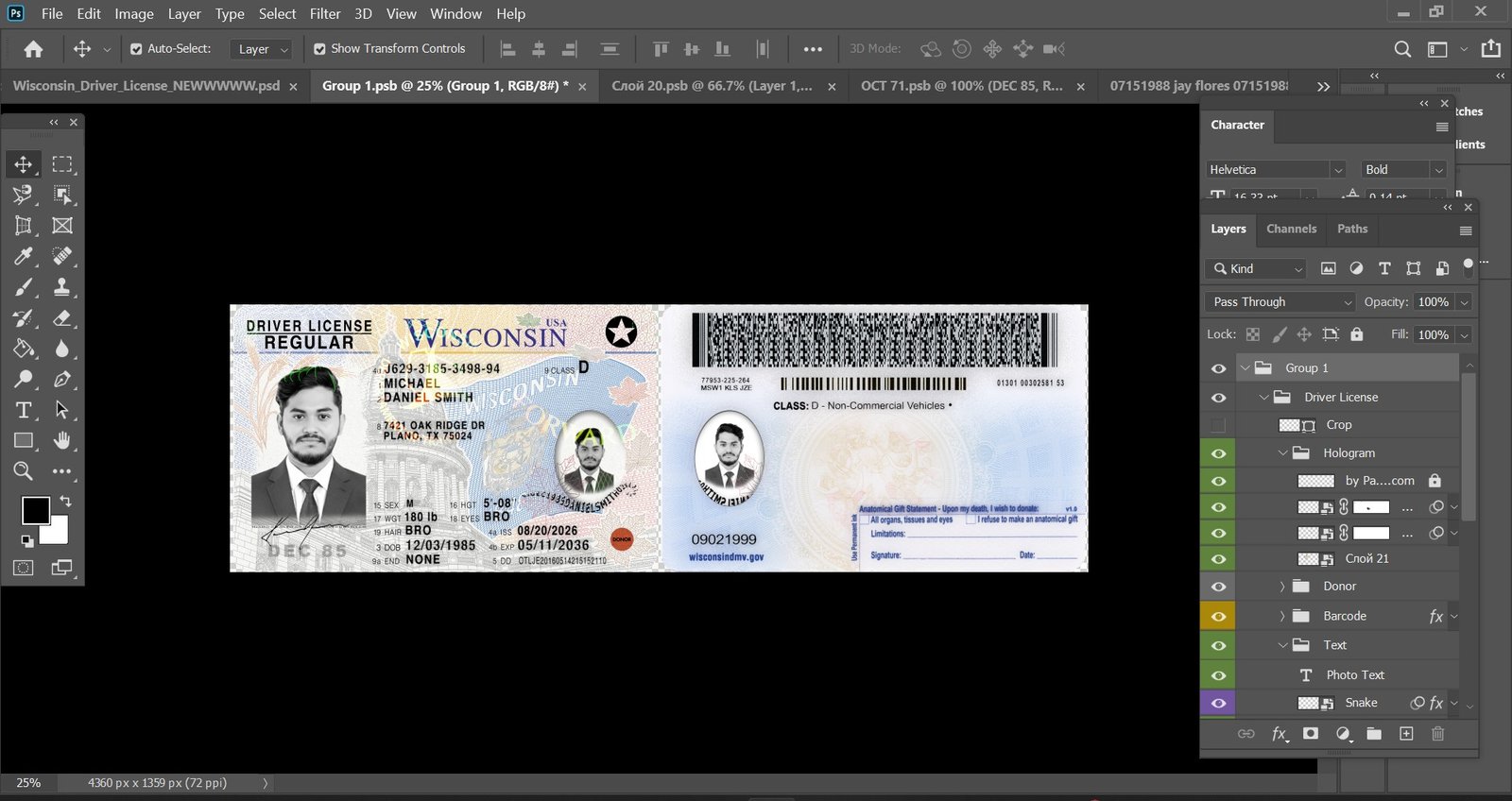Select the Paint Bucket tool

click(x=23, y=349)
